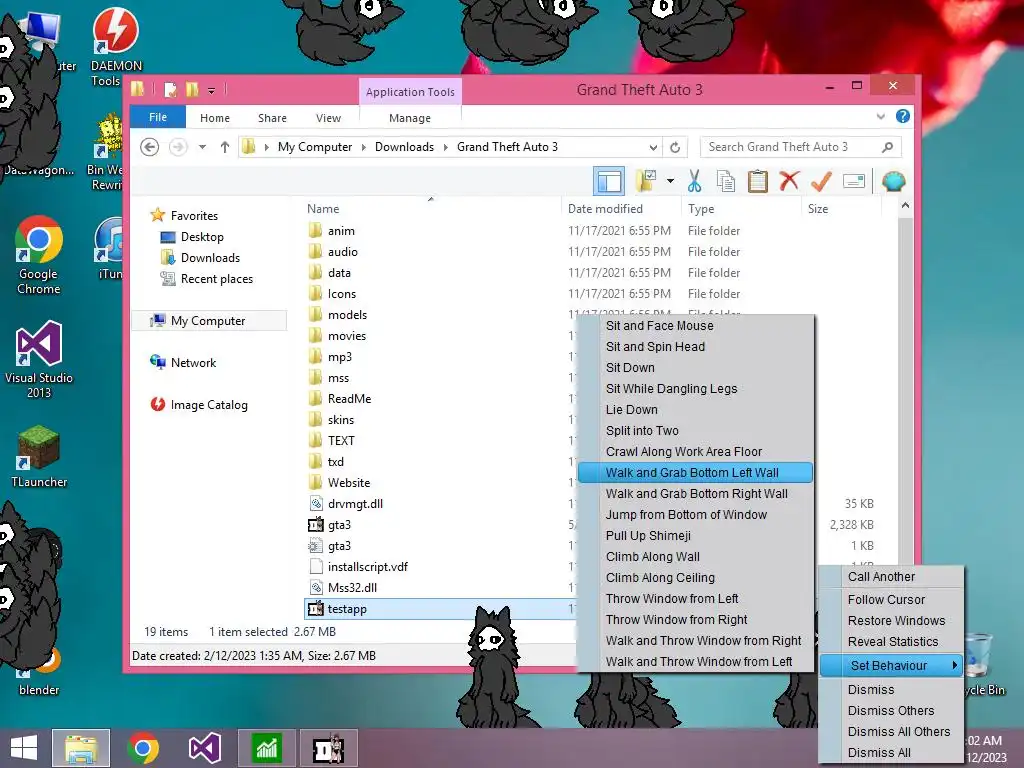The image size is (1024, 768).
Task: Select My Computer in navigation pane
Action: click(208, 321)
